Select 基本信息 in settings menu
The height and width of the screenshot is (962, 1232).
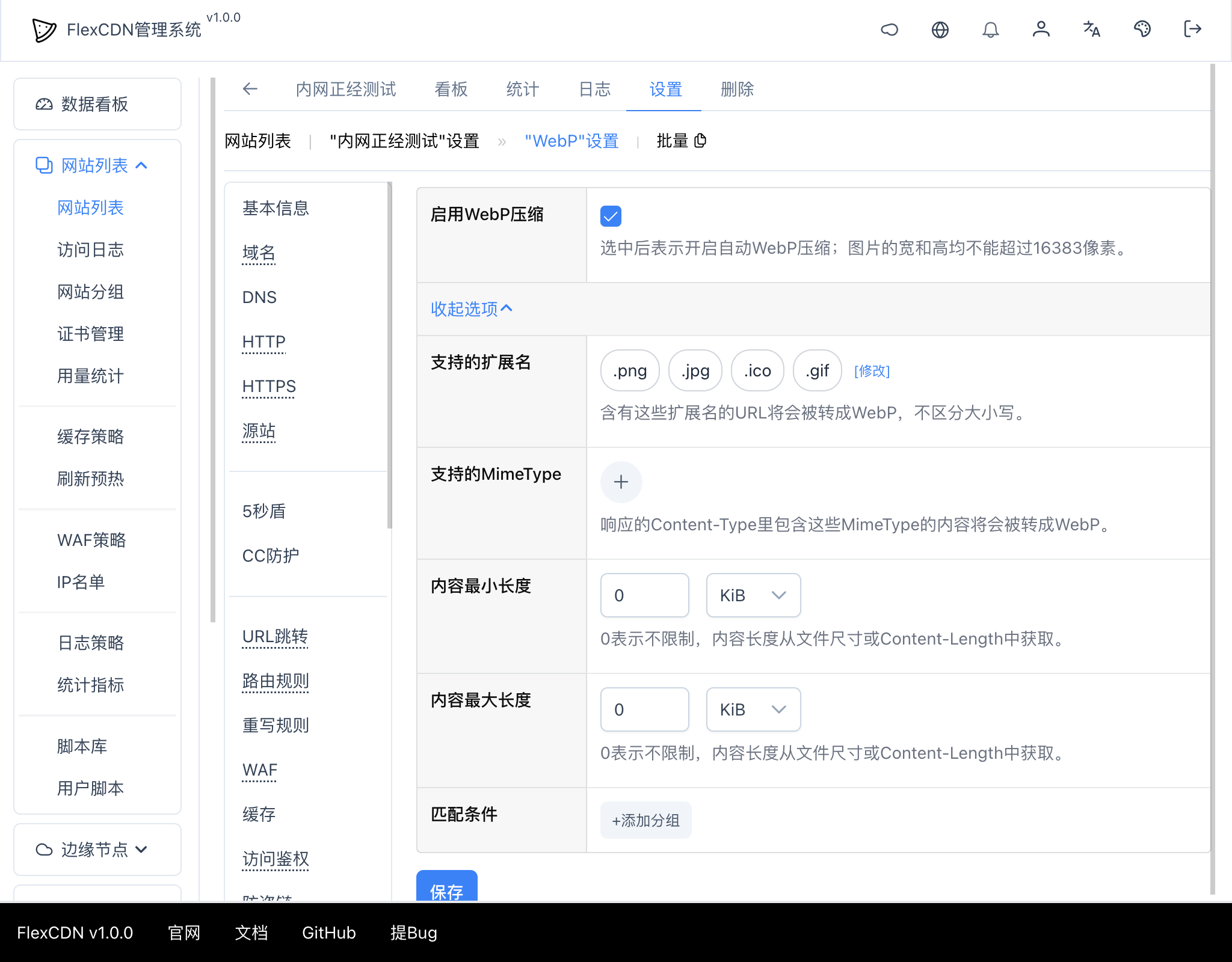coord(276,208)
